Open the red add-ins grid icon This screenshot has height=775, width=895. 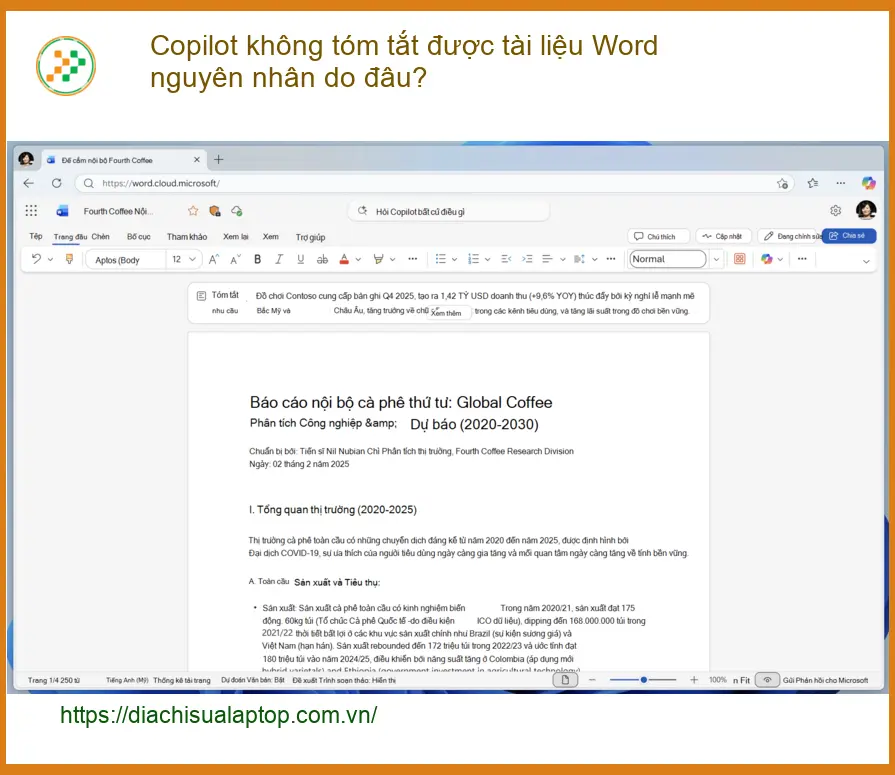(740, 259)
